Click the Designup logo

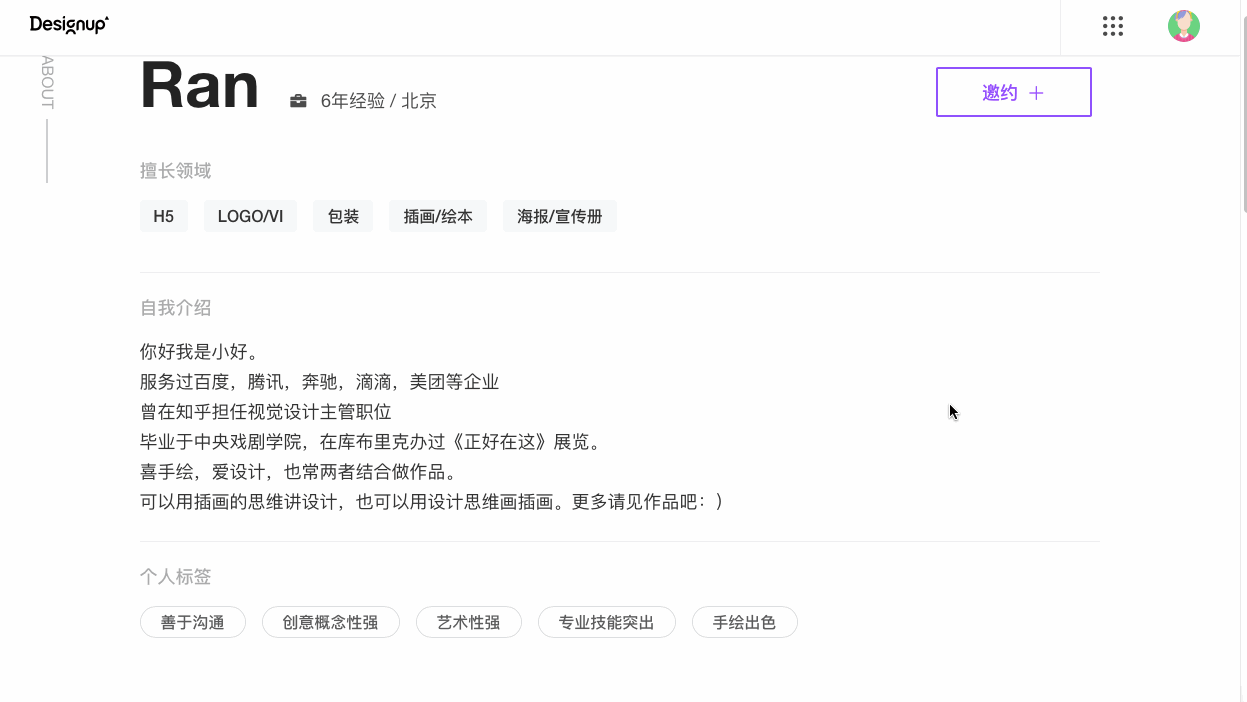[x=69, y=25]
